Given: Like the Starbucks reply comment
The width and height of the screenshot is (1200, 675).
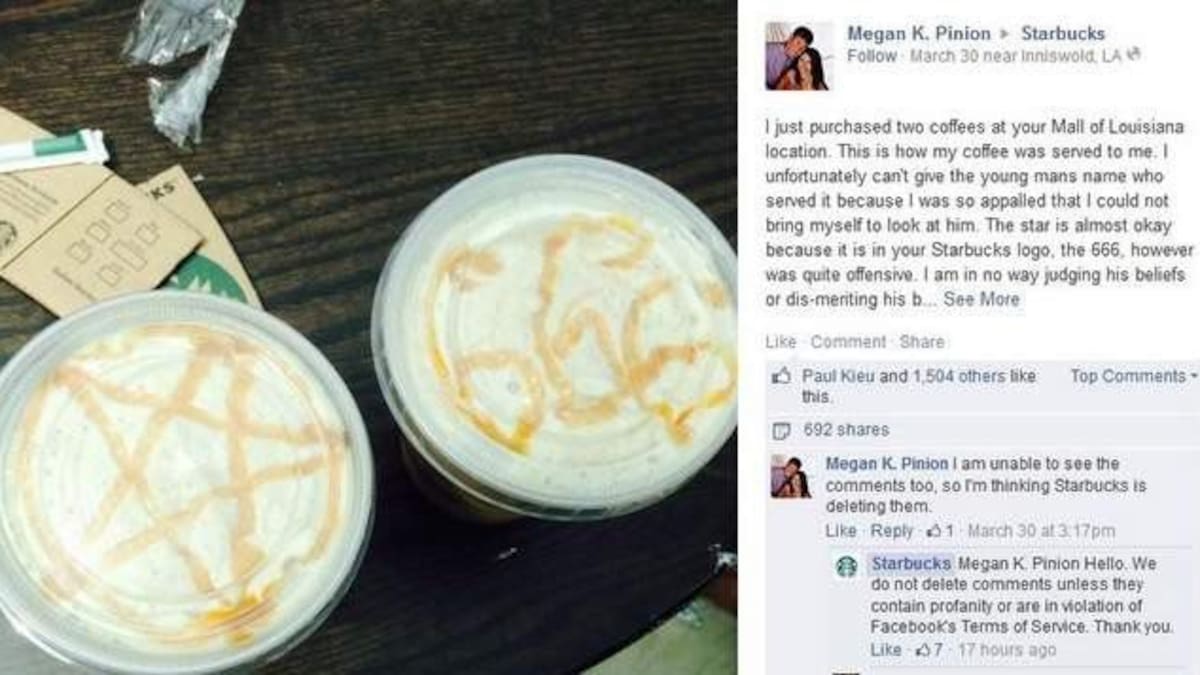Looking at the screenshot, I should 885,650.
